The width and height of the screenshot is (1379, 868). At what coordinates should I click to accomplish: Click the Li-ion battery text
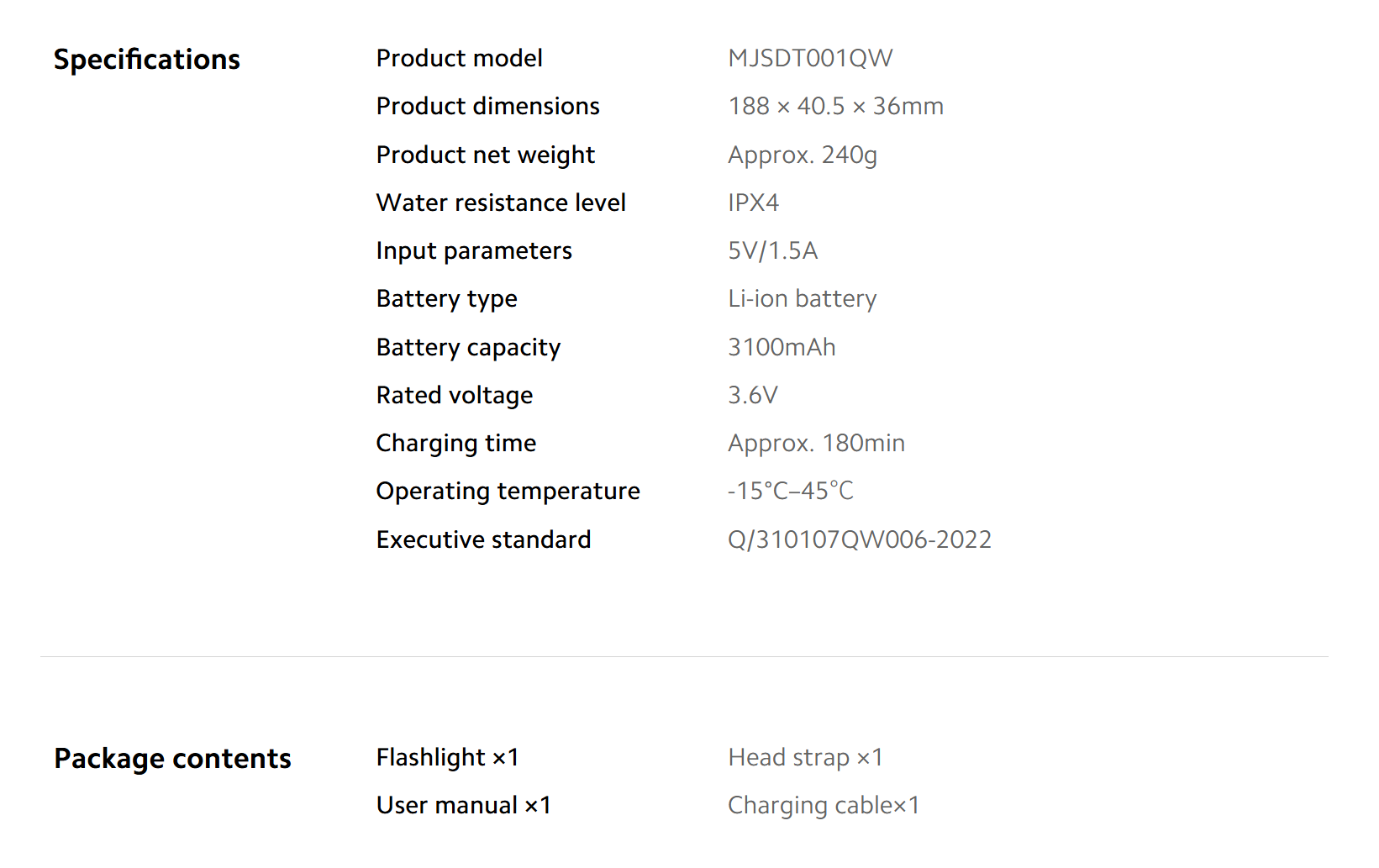pos(802,298)
